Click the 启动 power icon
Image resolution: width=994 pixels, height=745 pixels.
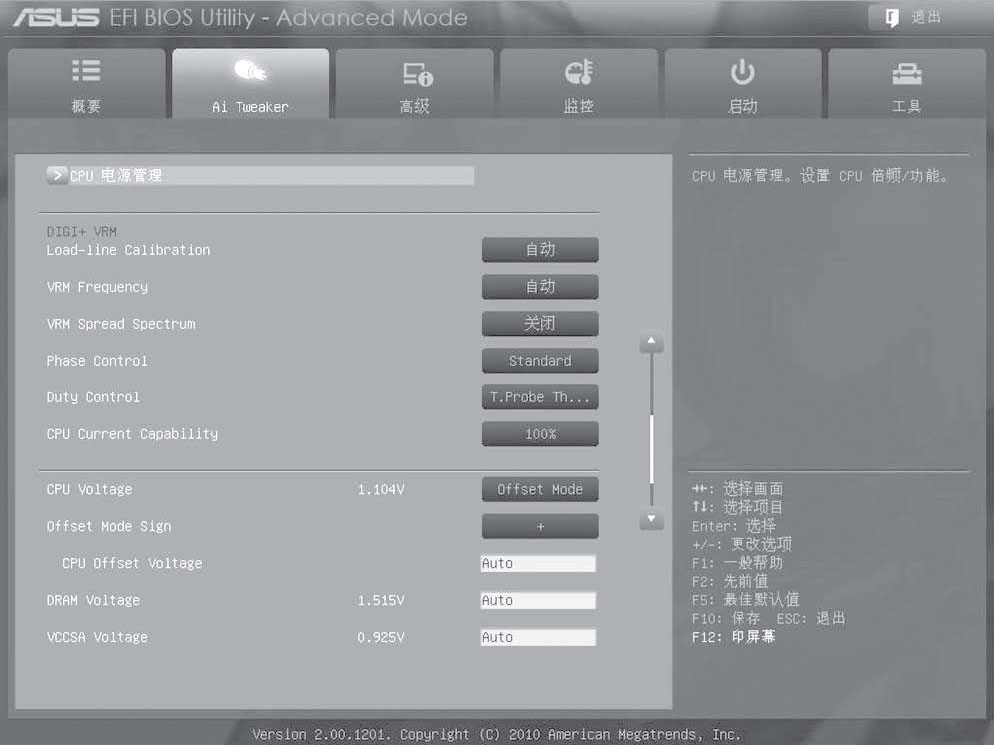(x=742, y=72)
